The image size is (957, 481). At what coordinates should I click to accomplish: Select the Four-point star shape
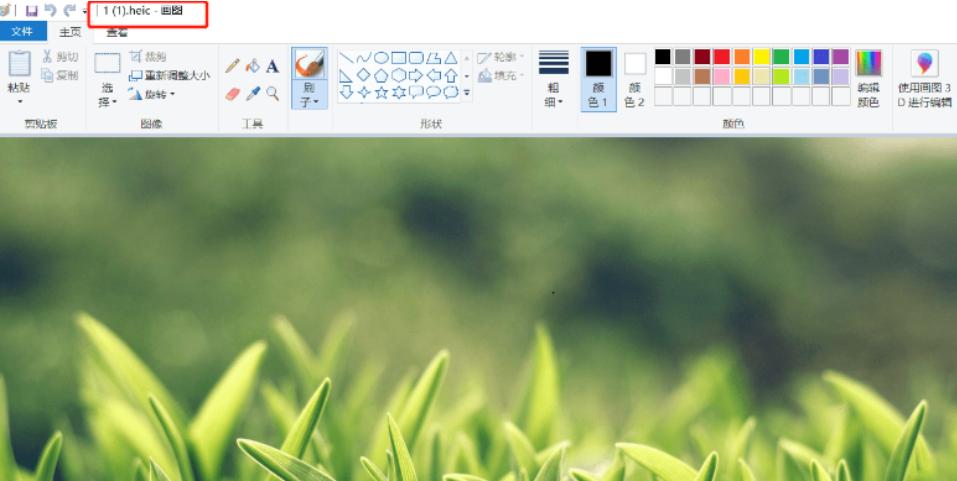[x=364, y=93]
